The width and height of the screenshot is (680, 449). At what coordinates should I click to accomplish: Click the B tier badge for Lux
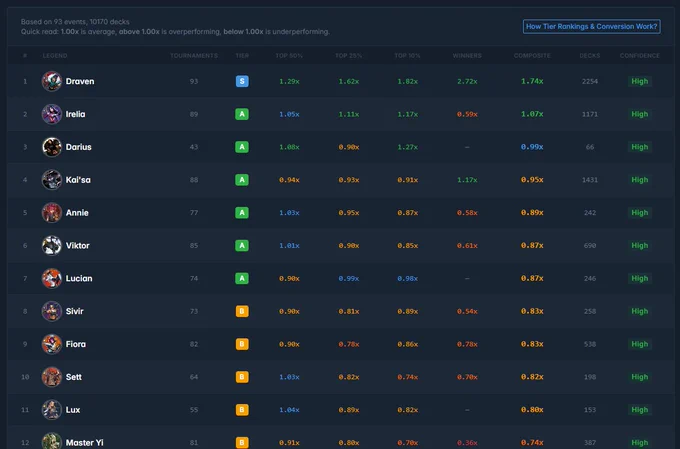coord(242,410)
